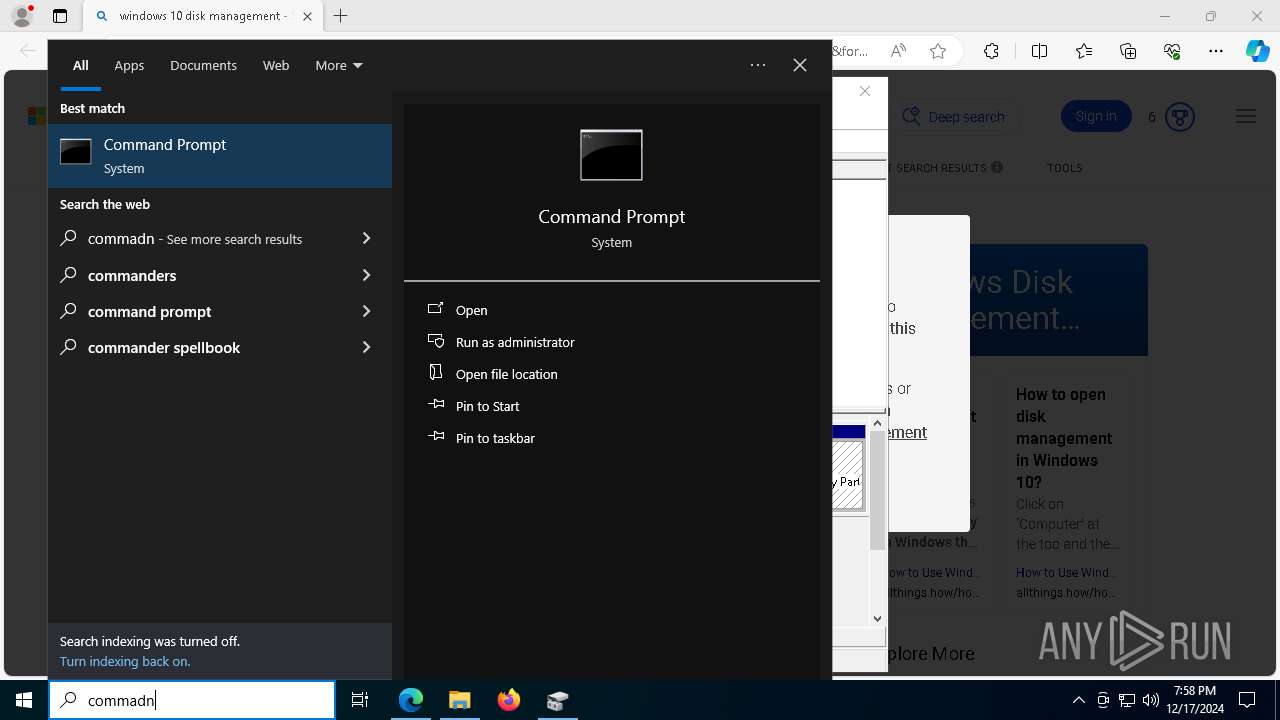This screenshot has width=1280, height=720.
Task: Open the network icon in system tray
Action: (1127, 700)
